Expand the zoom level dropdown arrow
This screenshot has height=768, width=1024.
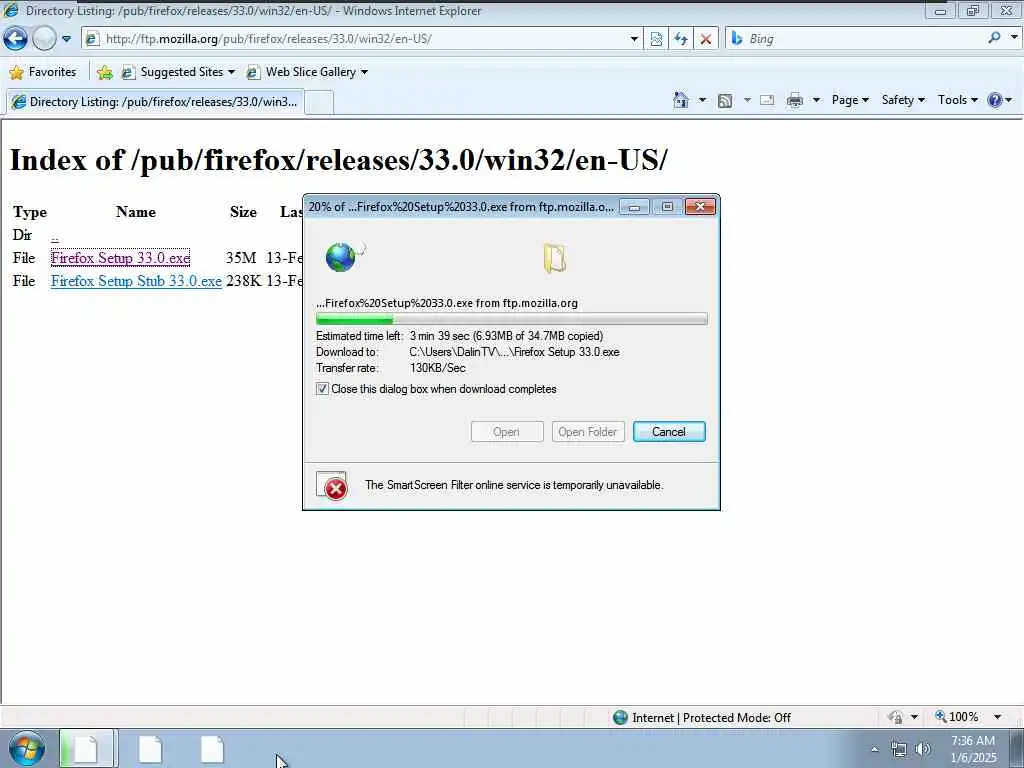pyautogui.click(x=997, y=717)
